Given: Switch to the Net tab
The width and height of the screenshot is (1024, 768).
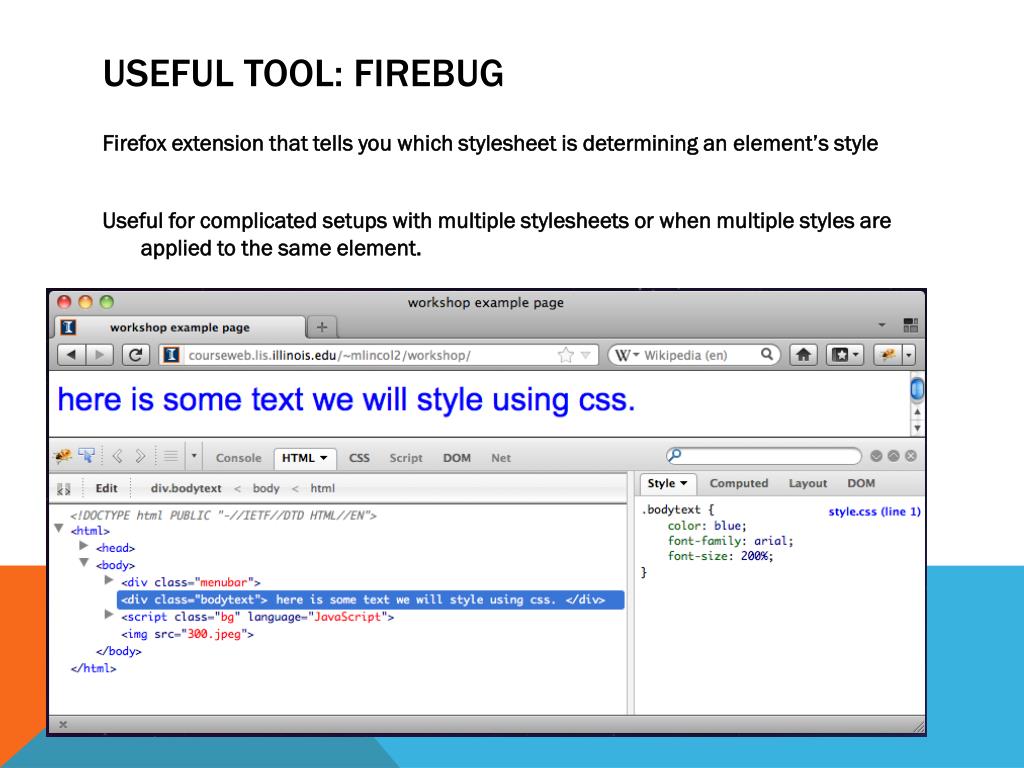Looking at the screenshot, I should click(501, 458).
